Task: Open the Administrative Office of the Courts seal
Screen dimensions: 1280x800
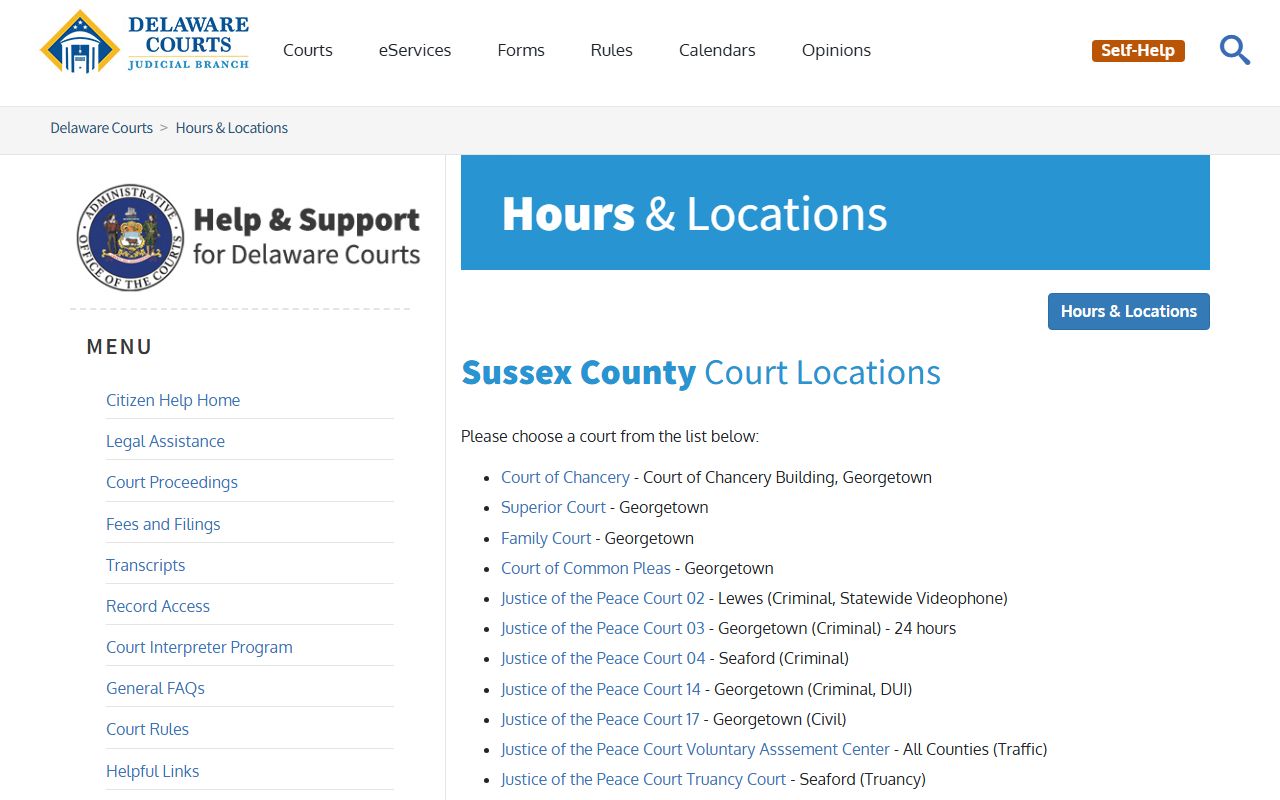Action: 130,237
